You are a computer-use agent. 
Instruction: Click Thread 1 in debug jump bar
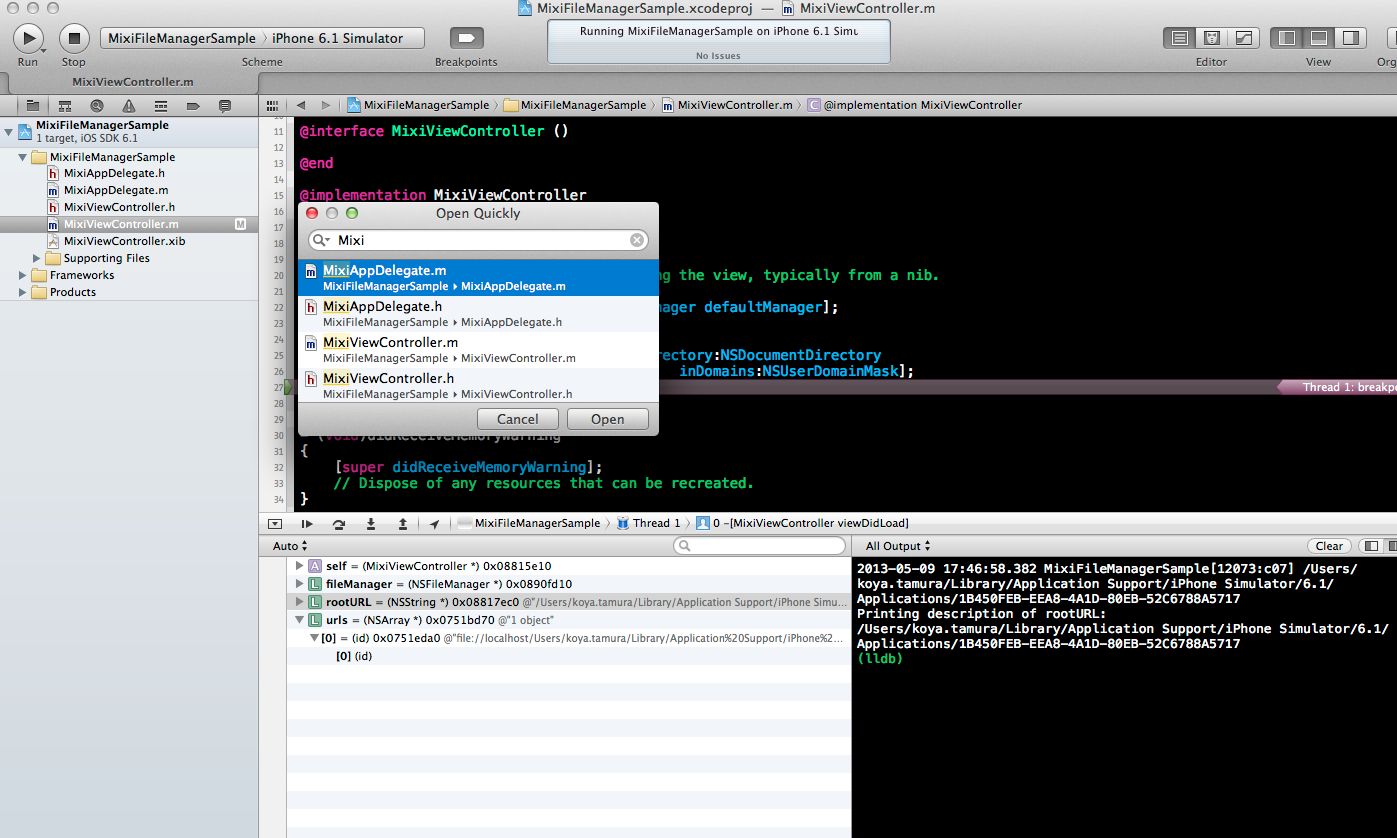tap(649, 523)
